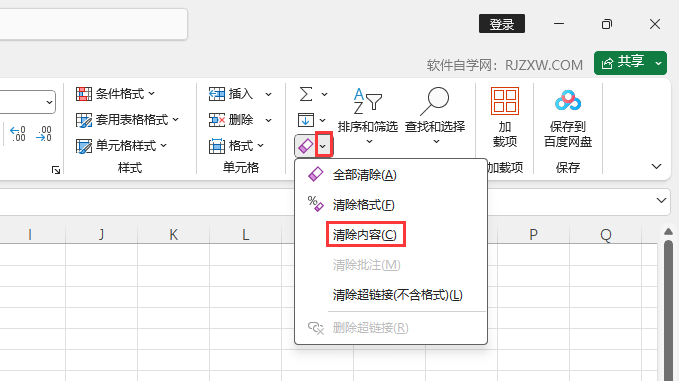Viewport: 679px width, 381px height.
Task: Choose Clear Formats (清除格式)
Action: tap(391, 205)
